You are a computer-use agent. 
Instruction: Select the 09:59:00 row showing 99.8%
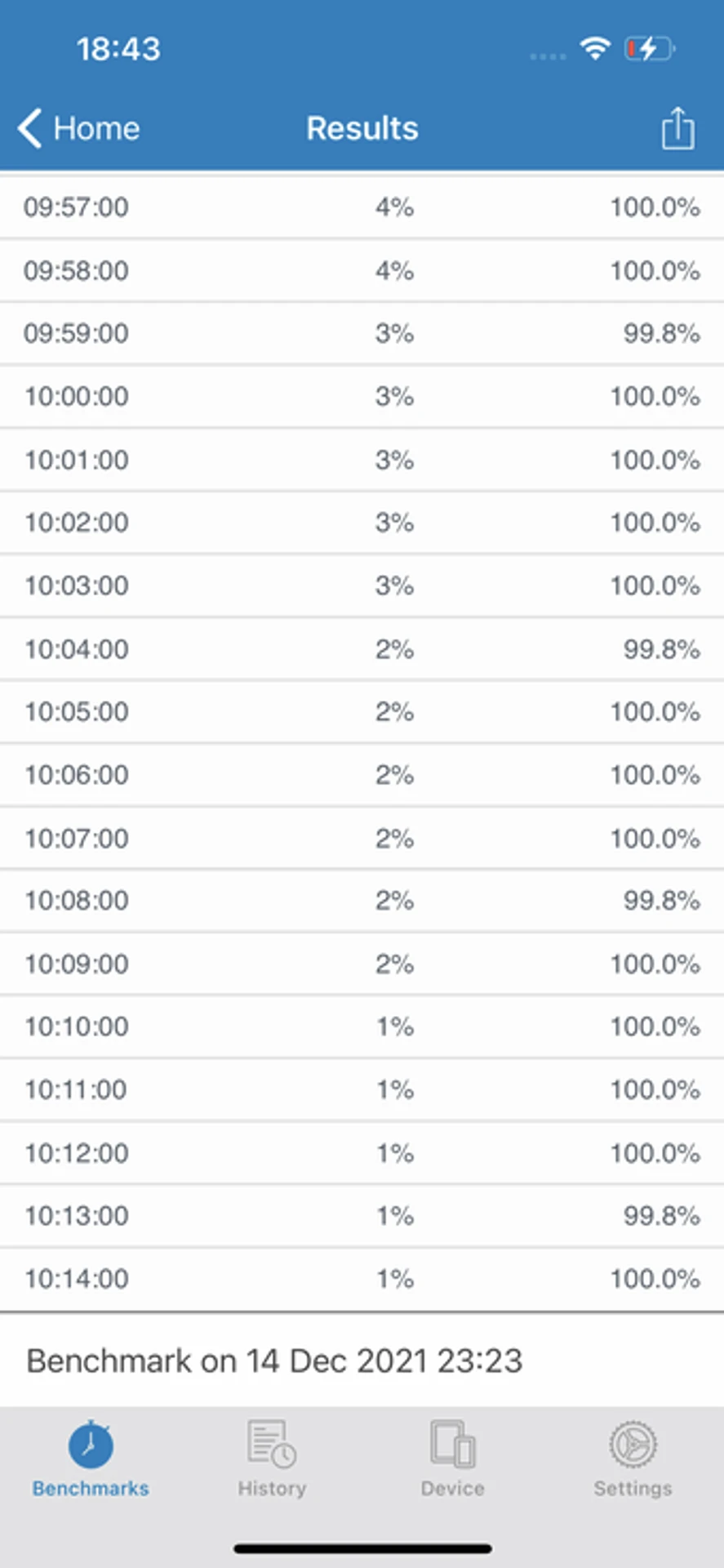pyautogui.click(x=362, y=333)
